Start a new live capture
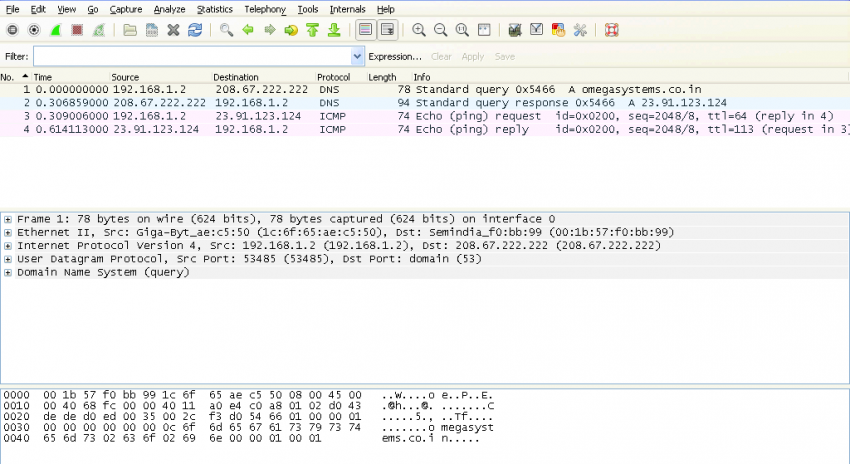This screenshot has width=850, height=464. [x=55, y=30]
